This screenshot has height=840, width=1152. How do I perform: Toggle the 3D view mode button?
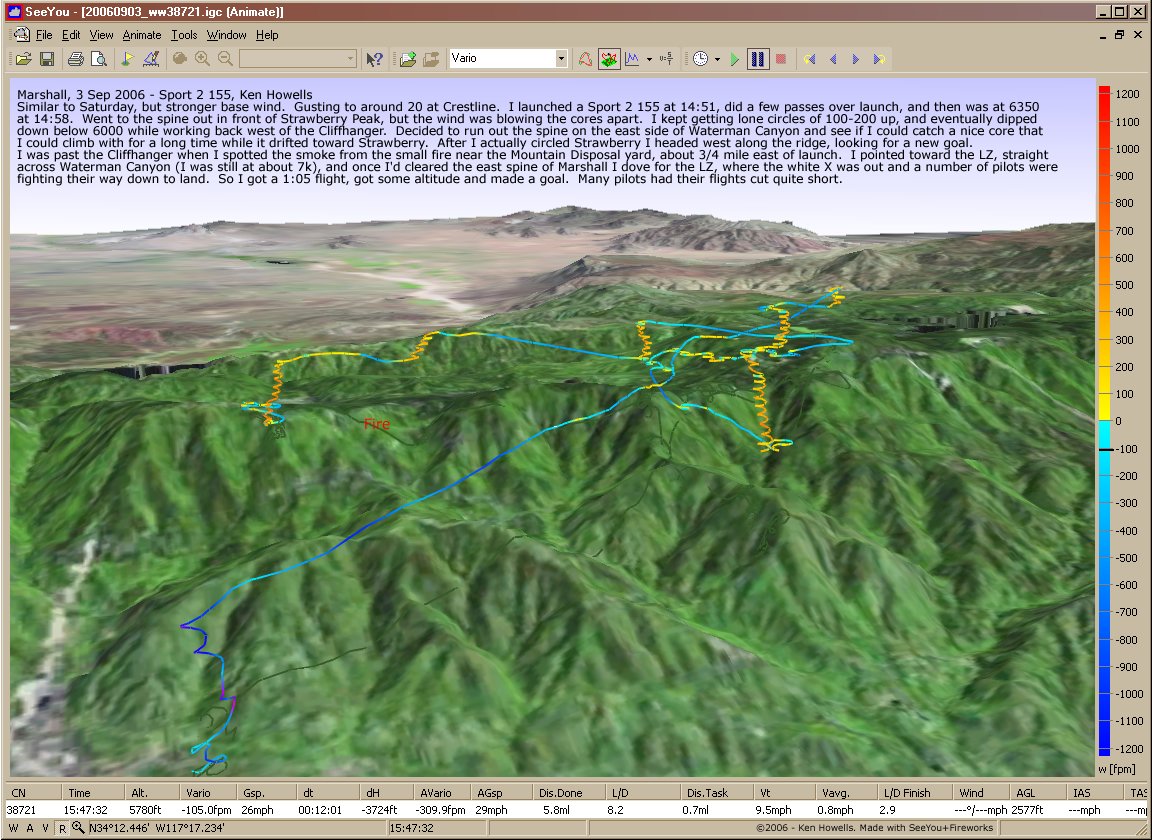[608, 59]
